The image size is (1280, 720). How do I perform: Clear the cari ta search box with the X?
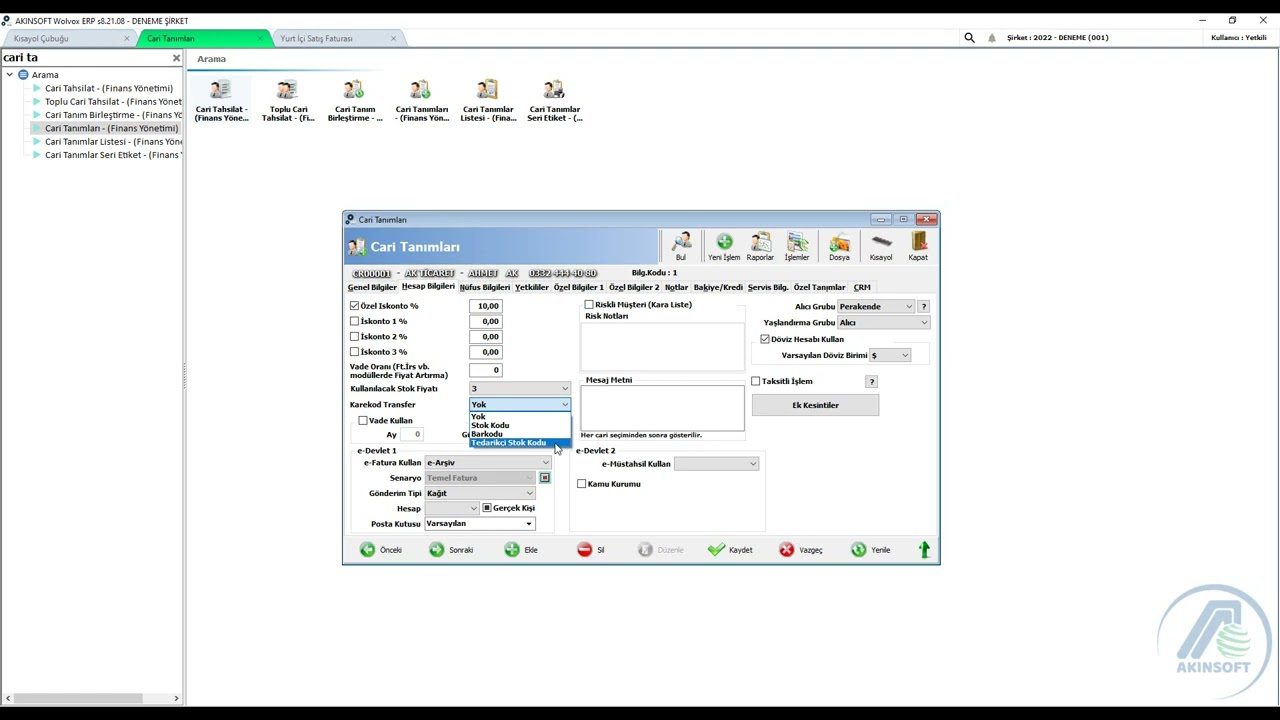point(176,58)
